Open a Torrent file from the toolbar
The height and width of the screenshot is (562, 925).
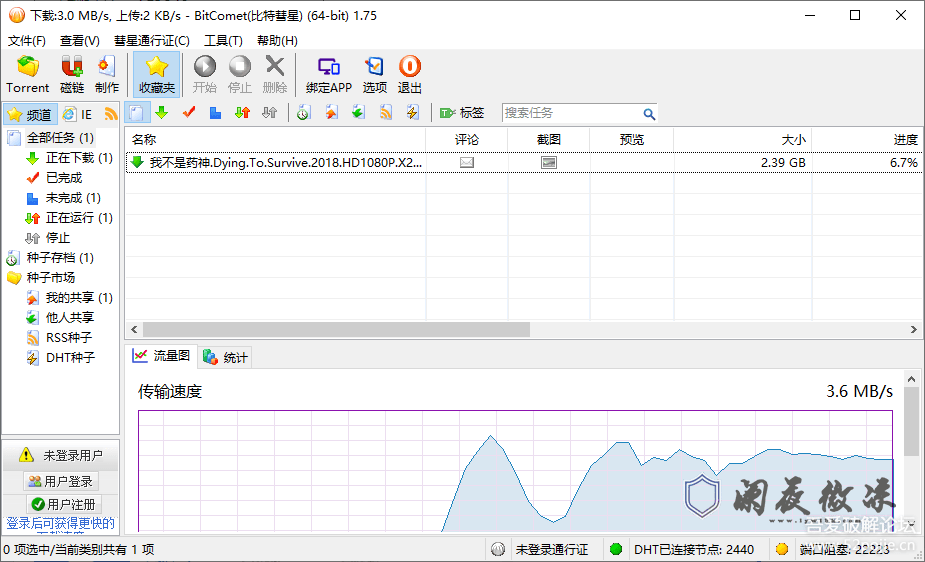pos(27,74)
